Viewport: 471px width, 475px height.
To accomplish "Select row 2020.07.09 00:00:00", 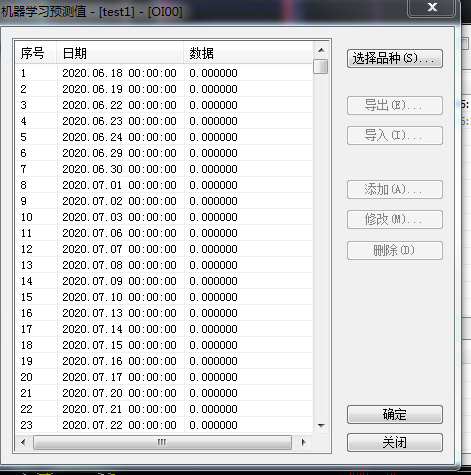I will (x=164, y=281).
